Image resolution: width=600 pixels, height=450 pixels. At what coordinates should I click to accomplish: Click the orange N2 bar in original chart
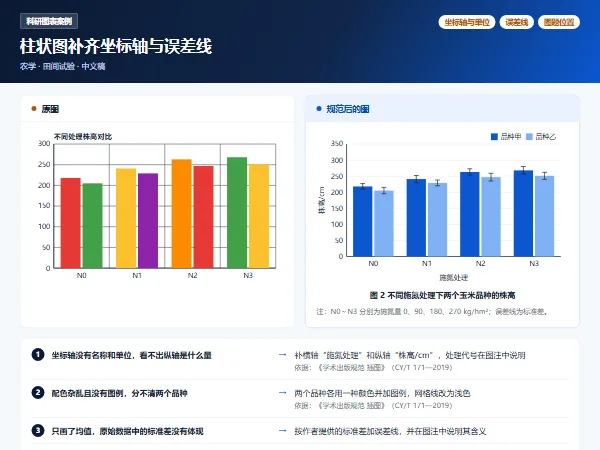pyautogui.click(x=181, y=214)
